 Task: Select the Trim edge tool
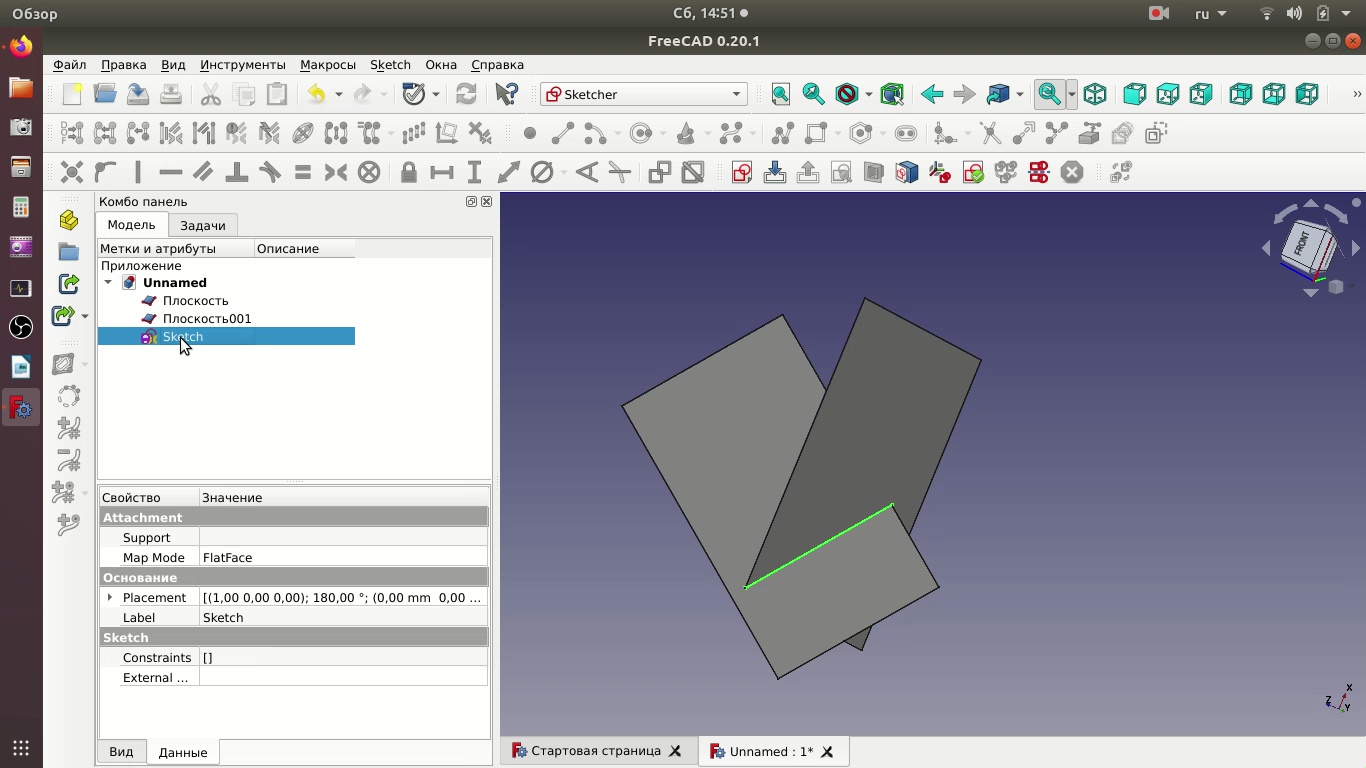click(x=990, y=133)
